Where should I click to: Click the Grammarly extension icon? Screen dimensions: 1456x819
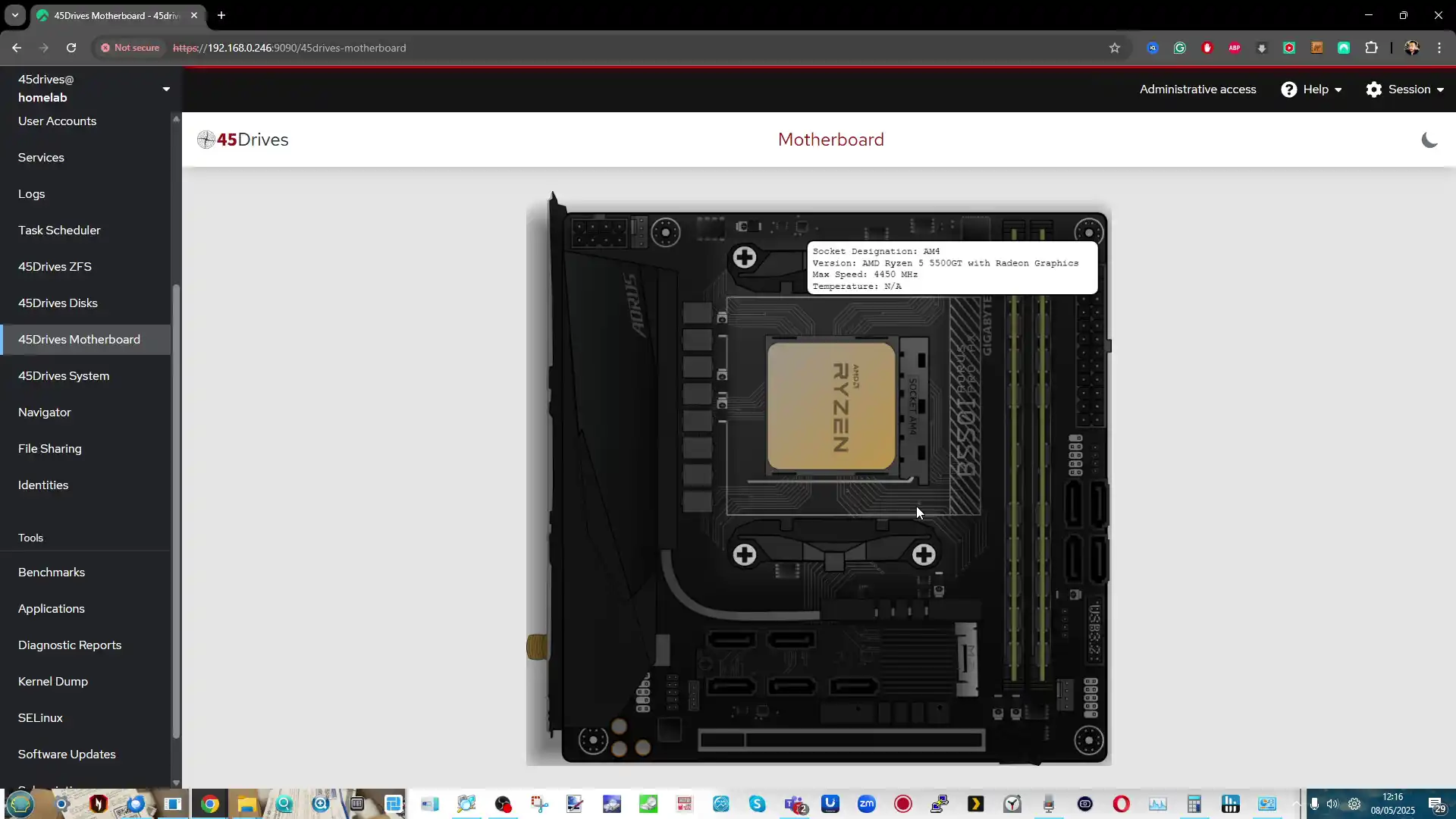point(1179,48)
